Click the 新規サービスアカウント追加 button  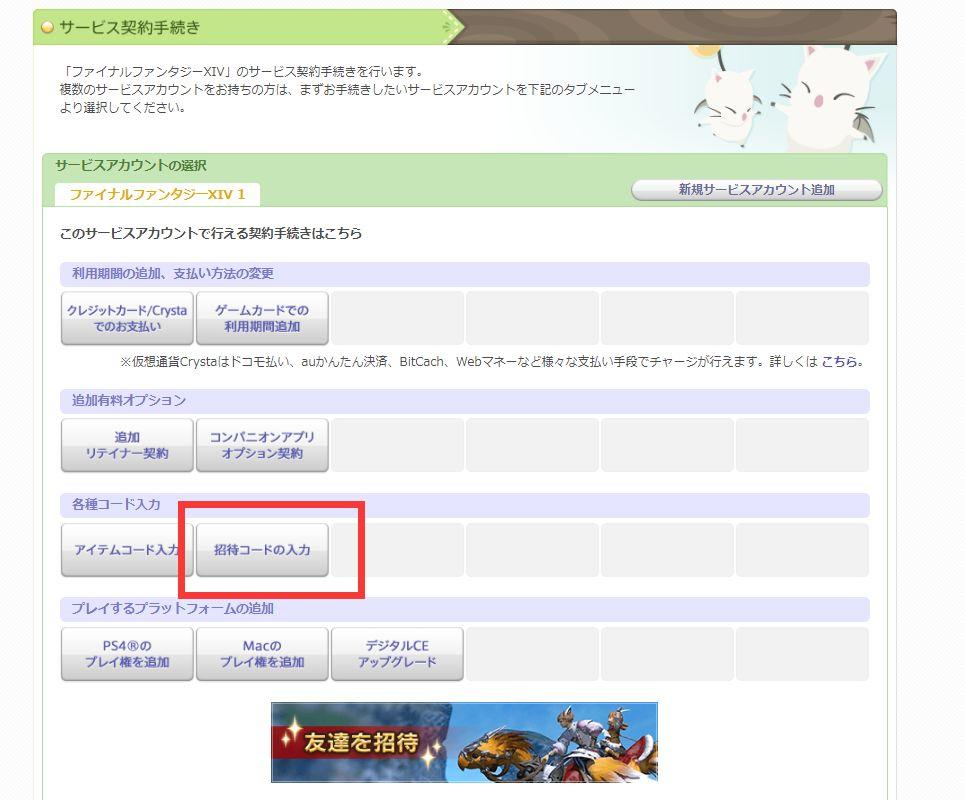756,190
